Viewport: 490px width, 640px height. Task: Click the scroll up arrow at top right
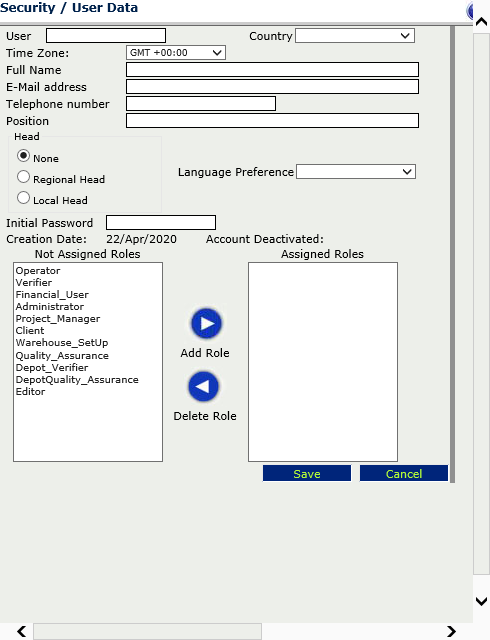pos(482,22)
